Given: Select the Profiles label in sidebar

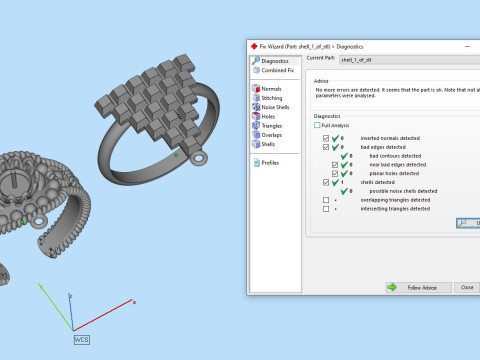Looking at the screenshot, I should (x=270, y=163).
